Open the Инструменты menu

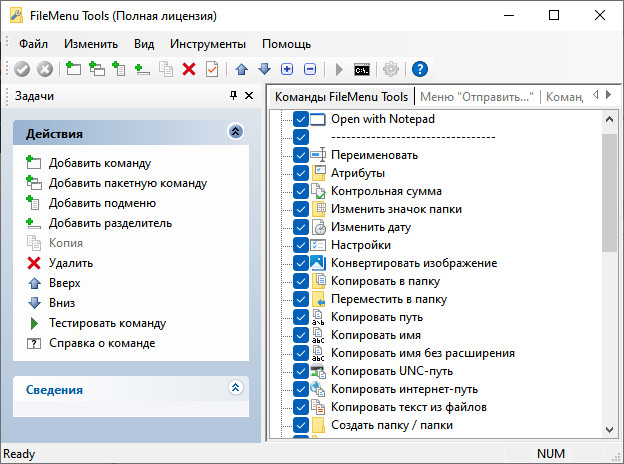click(207, 44)
